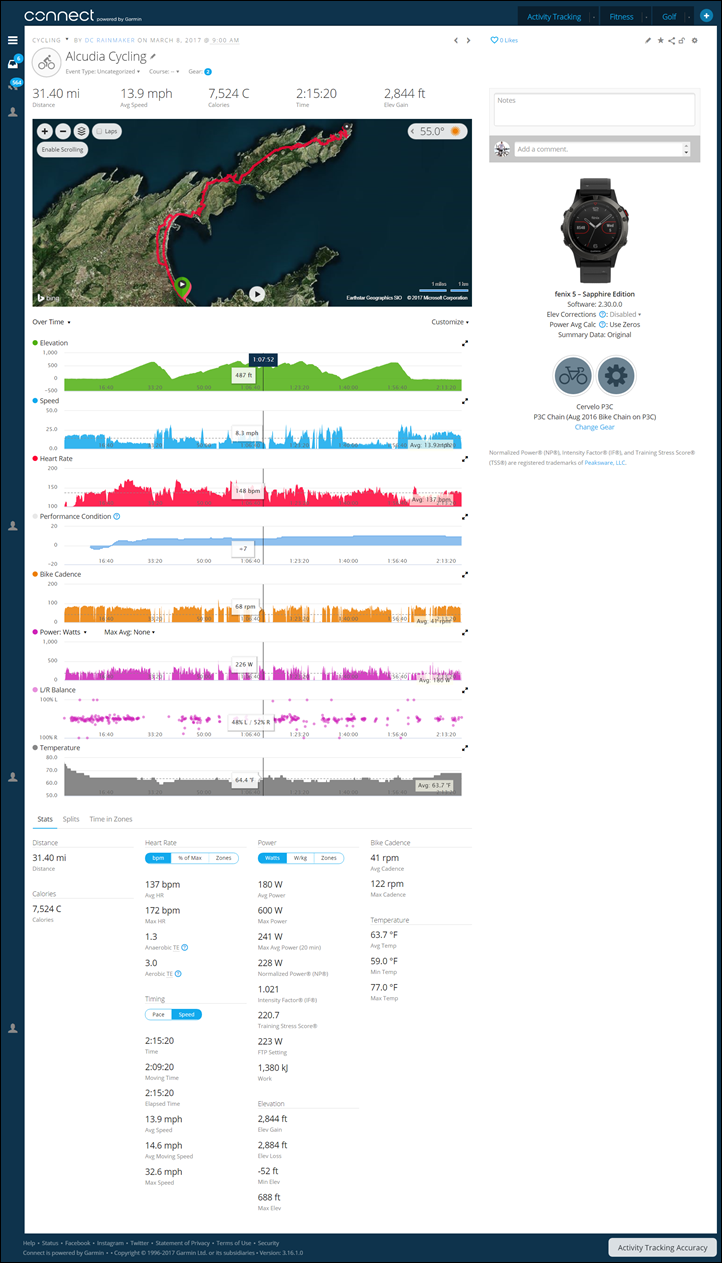
Task: Select % of Max in the Heart Rate toggle
Action: coord(190,858)
